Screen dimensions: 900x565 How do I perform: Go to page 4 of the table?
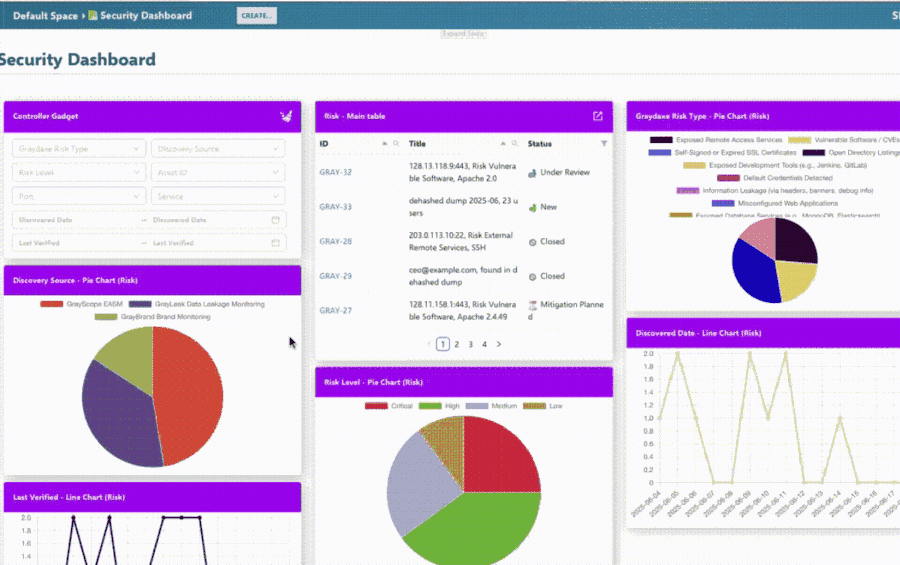(x=484, y=345)
